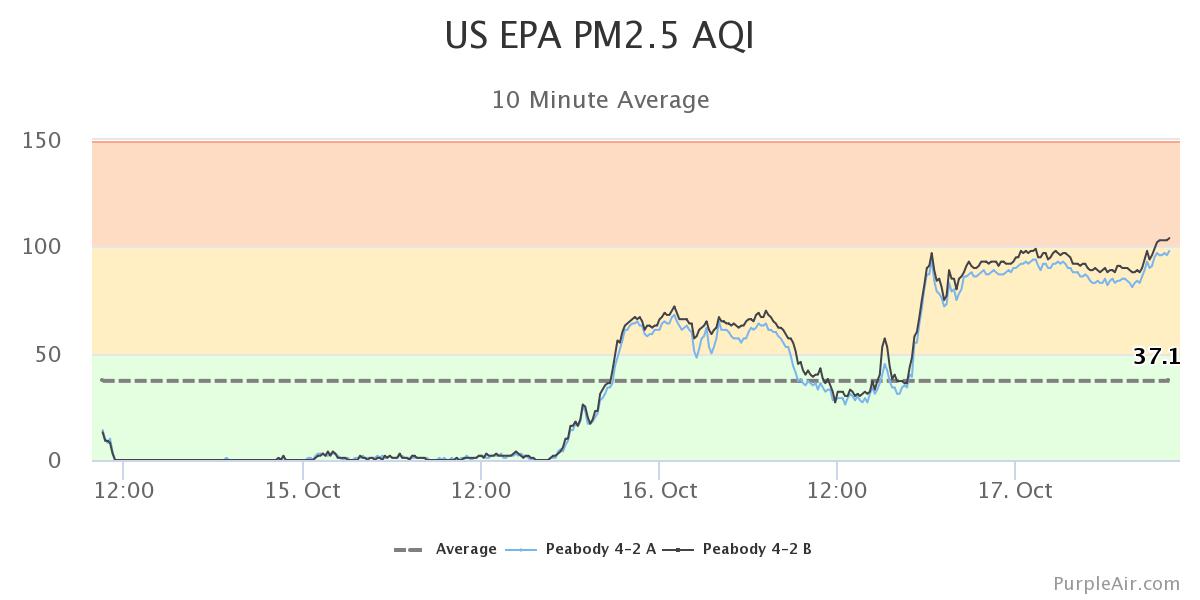
Task: Click the 37.1 average value label
Action: tap(1156, 356)
